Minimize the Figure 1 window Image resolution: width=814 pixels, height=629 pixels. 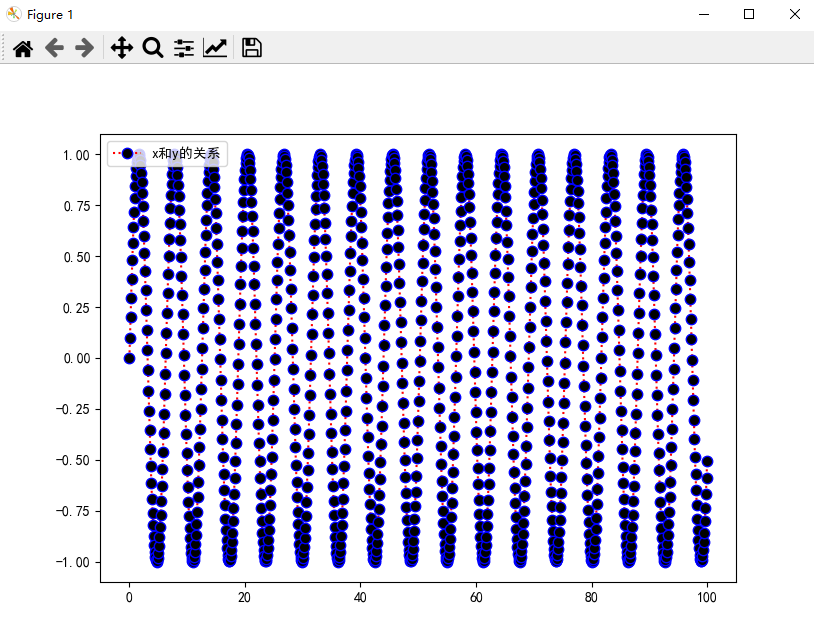pos(705,14)
